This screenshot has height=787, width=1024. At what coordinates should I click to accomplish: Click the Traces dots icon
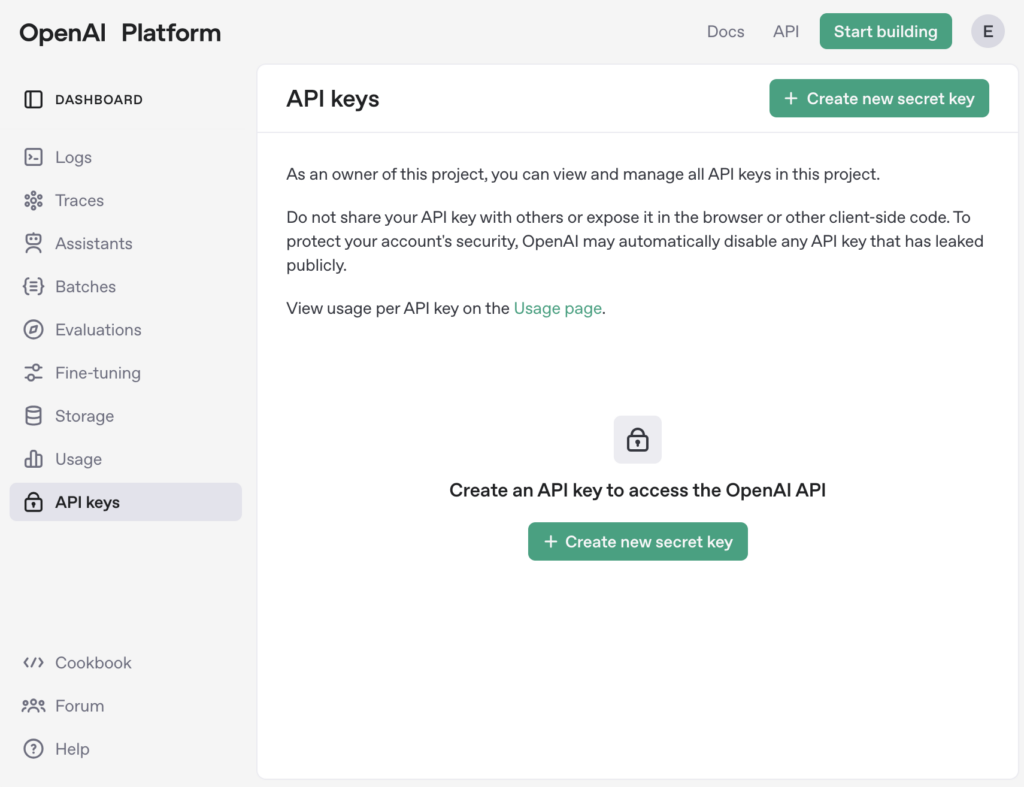(x=33, y=201)
